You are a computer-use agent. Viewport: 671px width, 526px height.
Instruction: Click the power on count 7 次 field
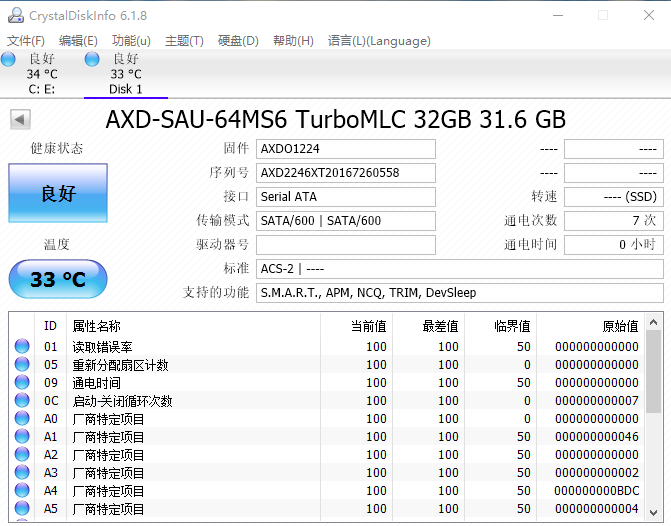click(x=614, y=221)
